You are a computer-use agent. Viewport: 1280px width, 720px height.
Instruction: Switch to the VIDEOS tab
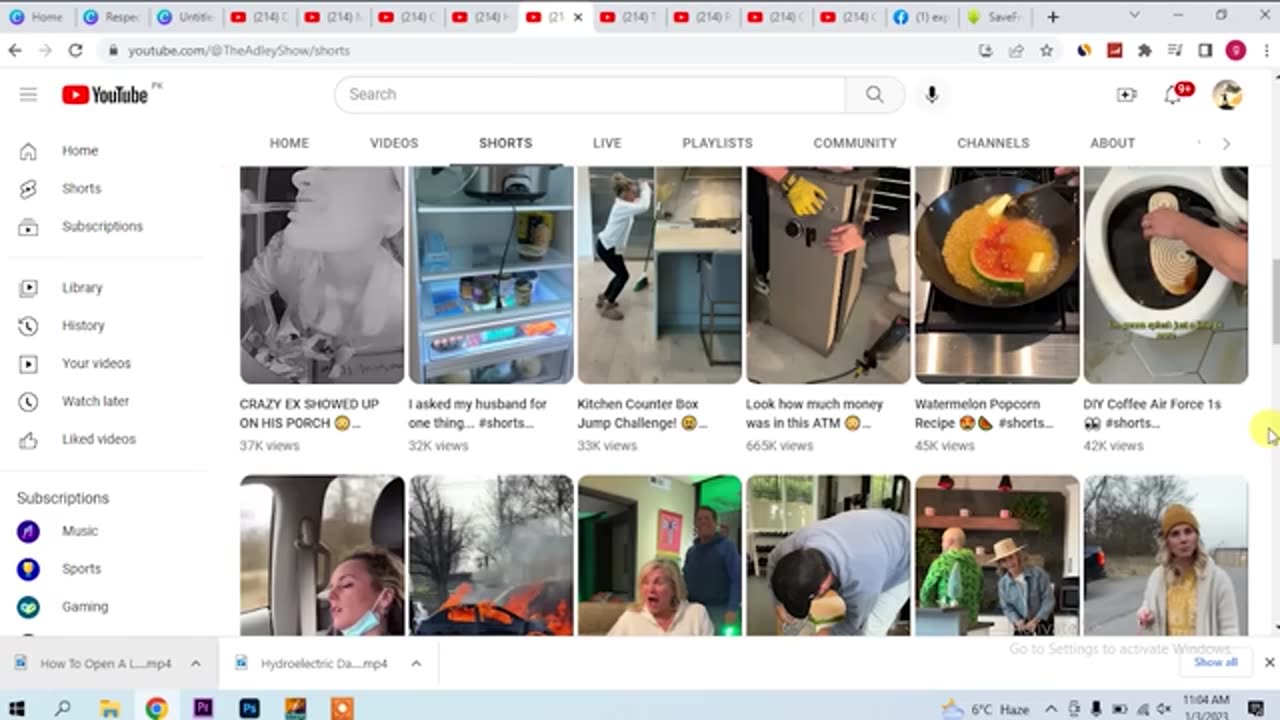(x=394, y=143)
